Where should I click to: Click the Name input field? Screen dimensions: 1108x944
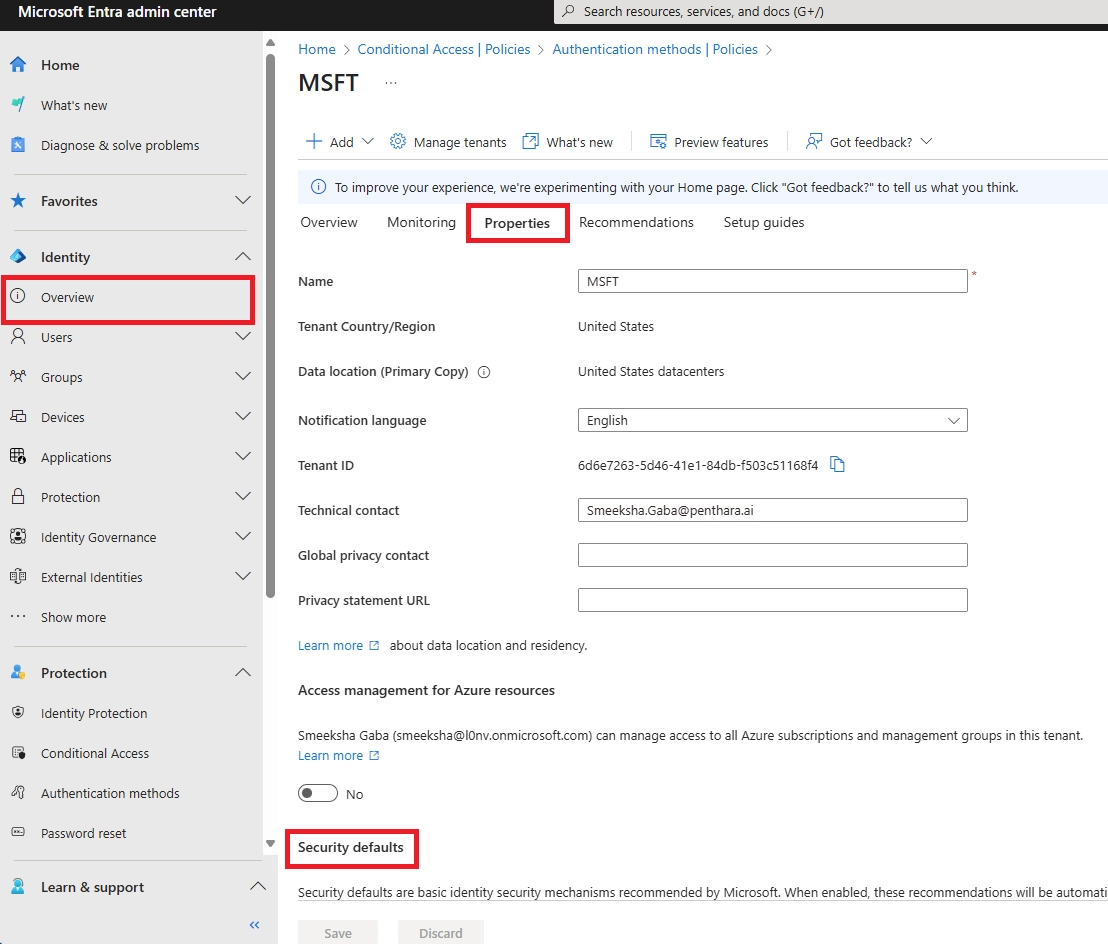tap(772, 281)
